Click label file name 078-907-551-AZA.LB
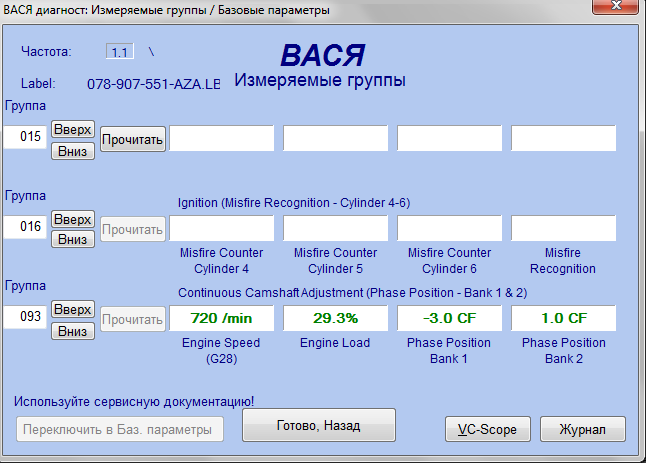The width and height of the screenshot is (646, 463). point(153,84)
